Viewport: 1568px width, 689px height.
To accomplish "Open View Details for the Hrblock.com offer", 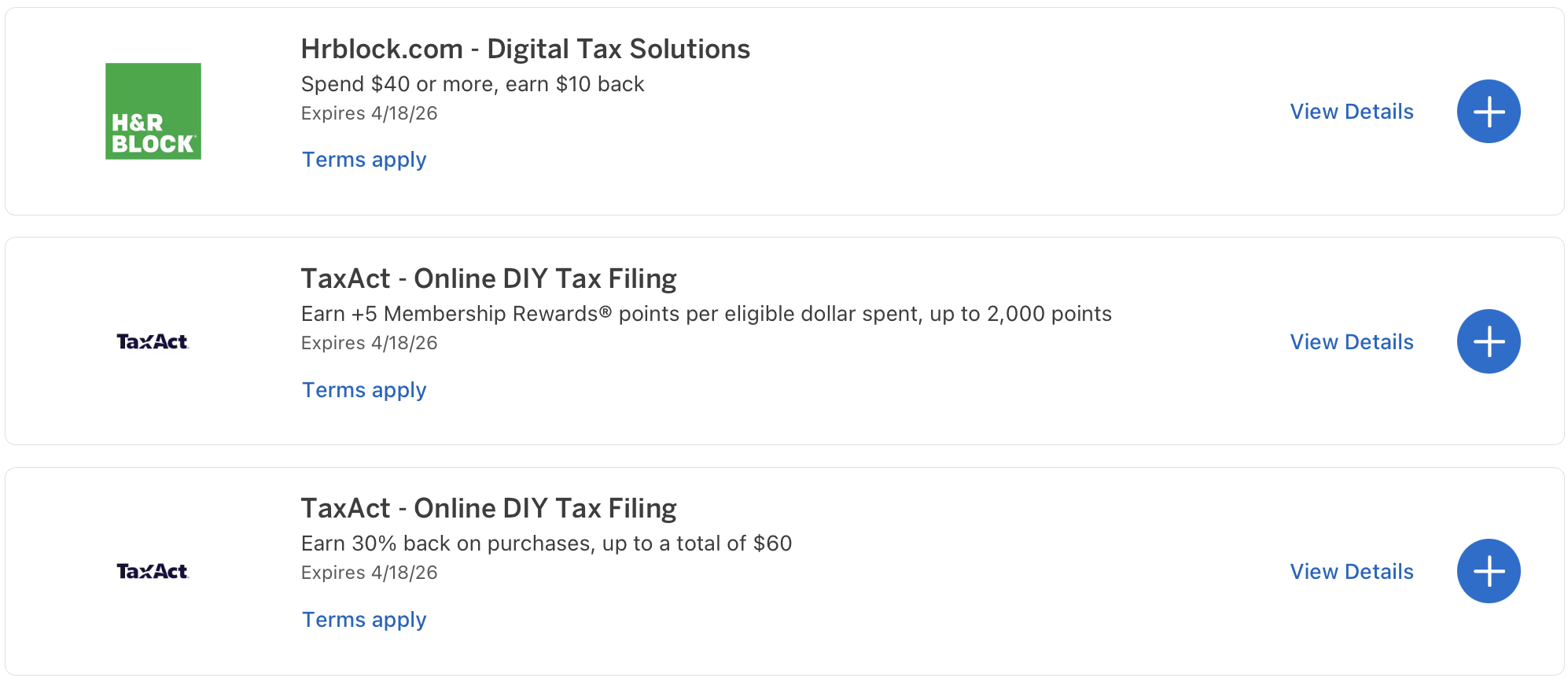I will 1350,112.
